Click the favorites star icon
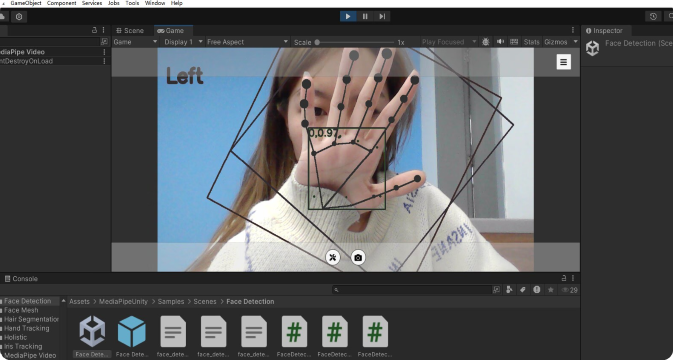673x360 pixels. (551, 290)
